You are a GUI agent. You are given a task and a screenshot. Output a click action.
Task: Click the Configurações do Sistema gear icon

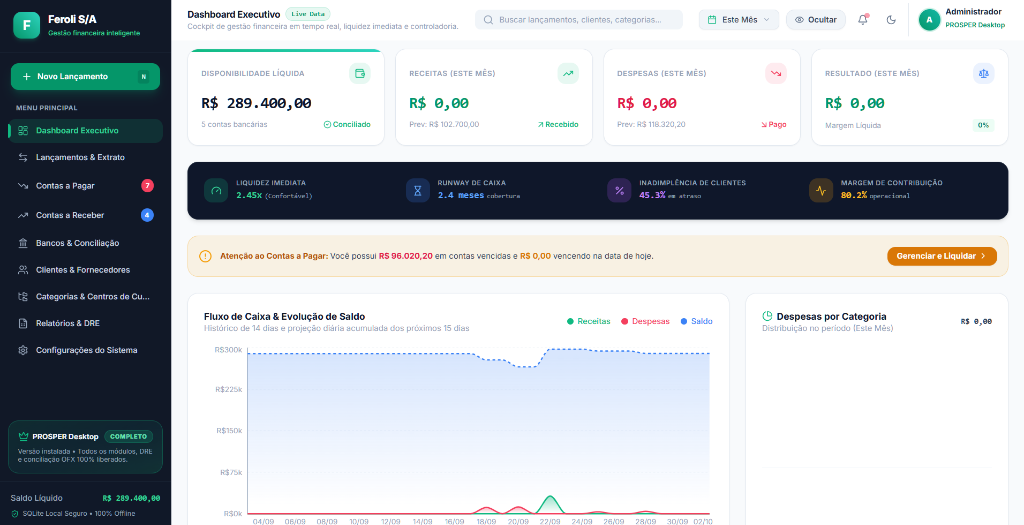[23, 350]
